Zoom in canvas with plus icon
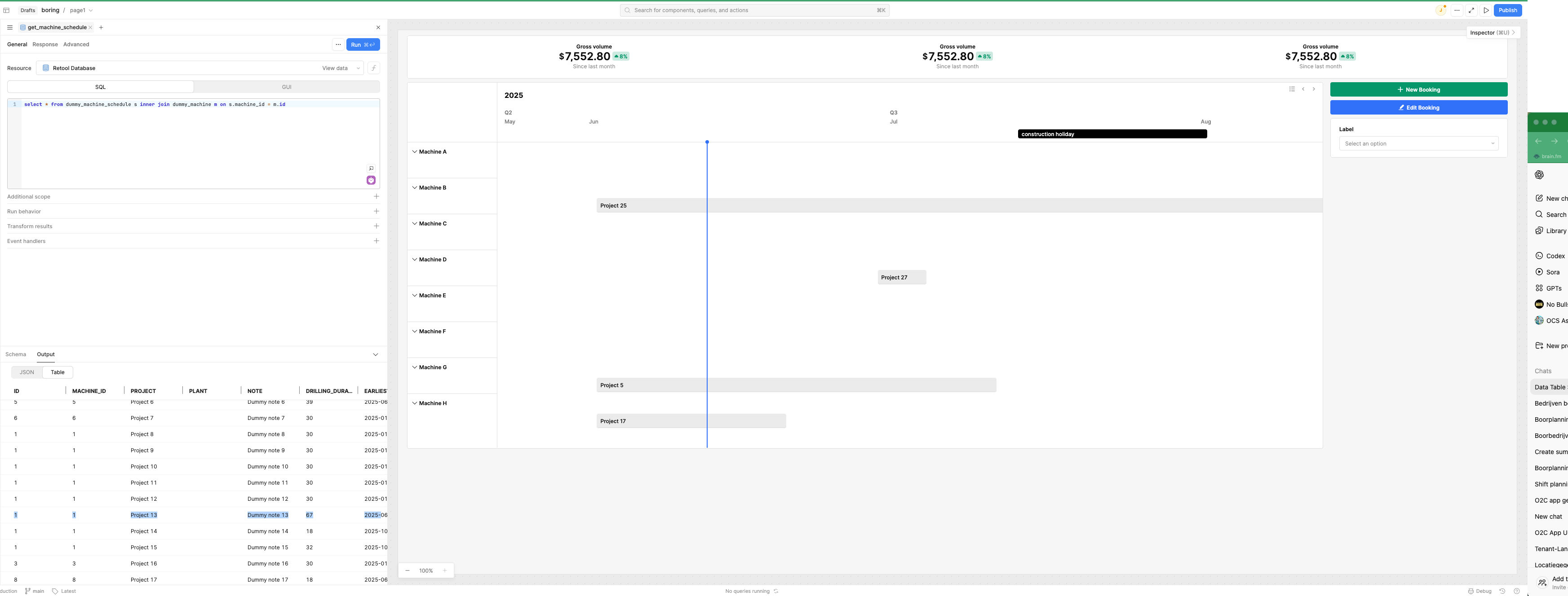 pos(444,570)
